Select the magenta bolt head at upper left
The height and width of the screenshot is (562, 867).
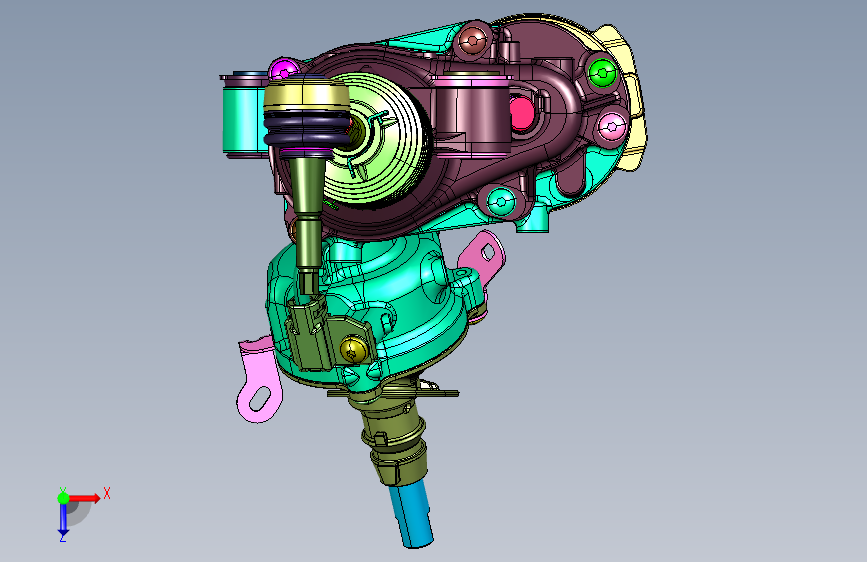point(283,71)
